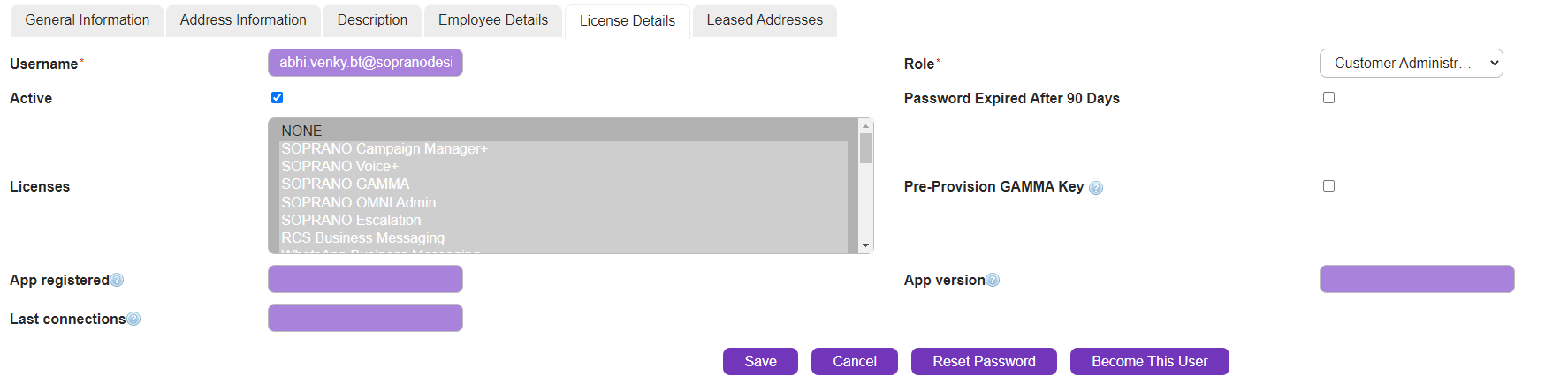Screen dimensions: 1568x384
Task: Open Leased Addresses tab
Action: coord(765,20)
